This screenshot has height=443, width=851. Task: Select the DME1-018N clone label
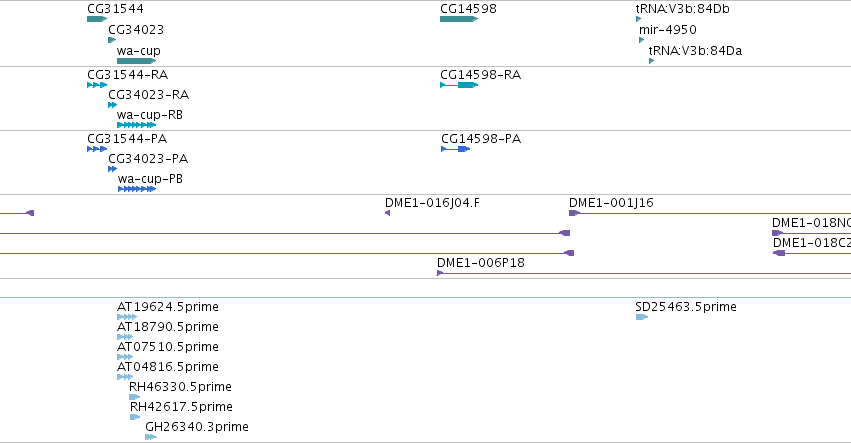[811, 223]
